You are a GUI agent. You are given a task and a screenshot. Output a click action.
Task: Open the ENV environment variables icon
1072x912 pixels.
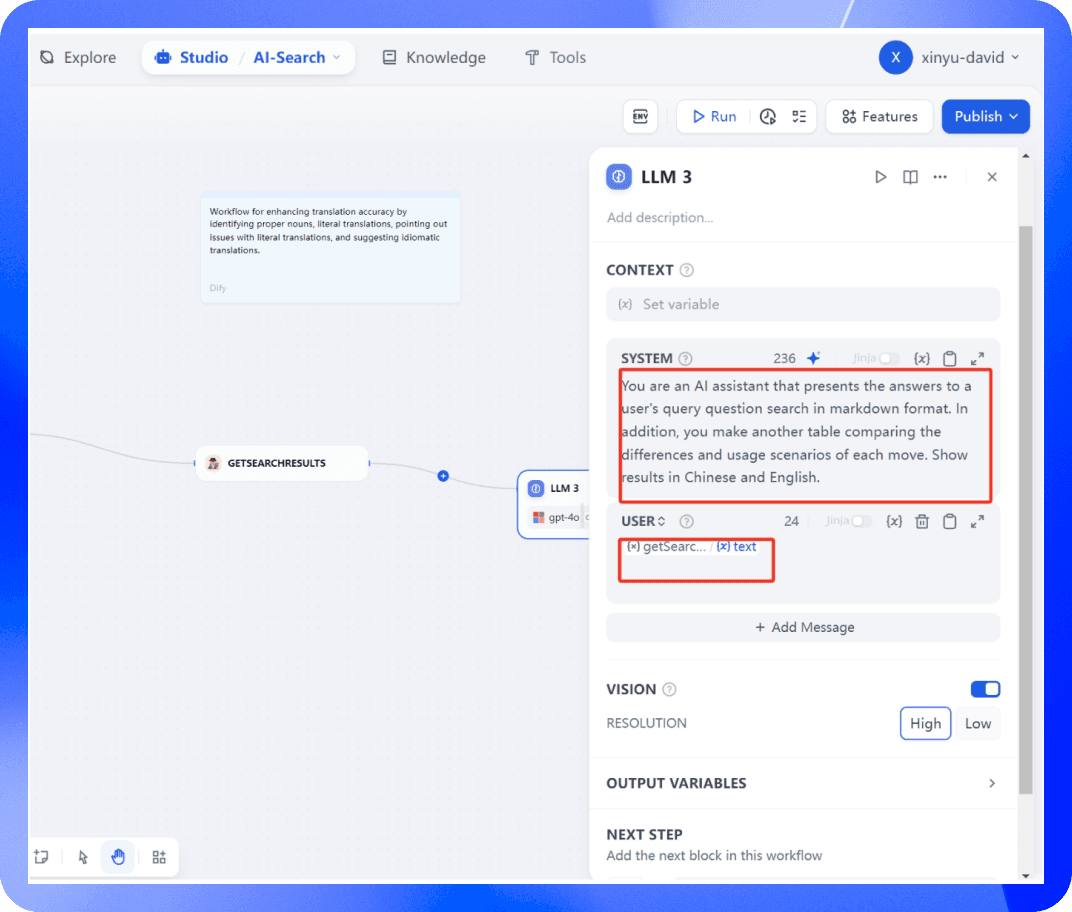(640, 117)
